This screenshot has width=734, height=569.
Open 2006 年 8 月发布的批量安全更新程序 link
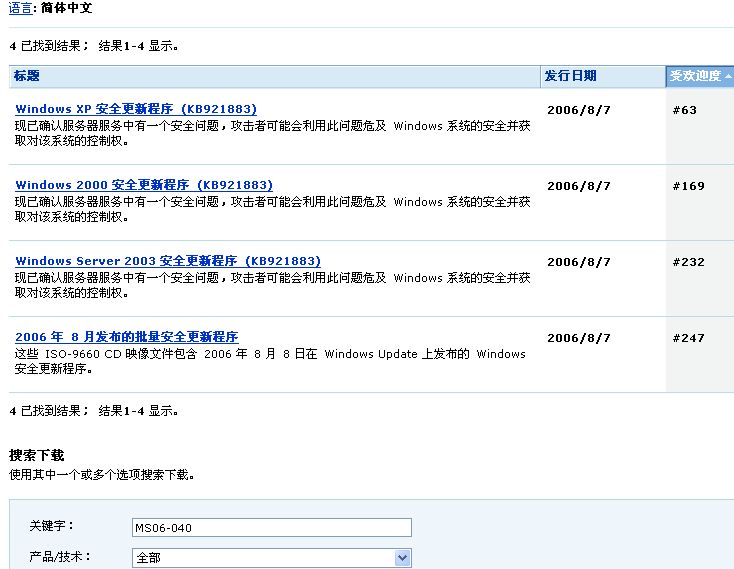127,337
